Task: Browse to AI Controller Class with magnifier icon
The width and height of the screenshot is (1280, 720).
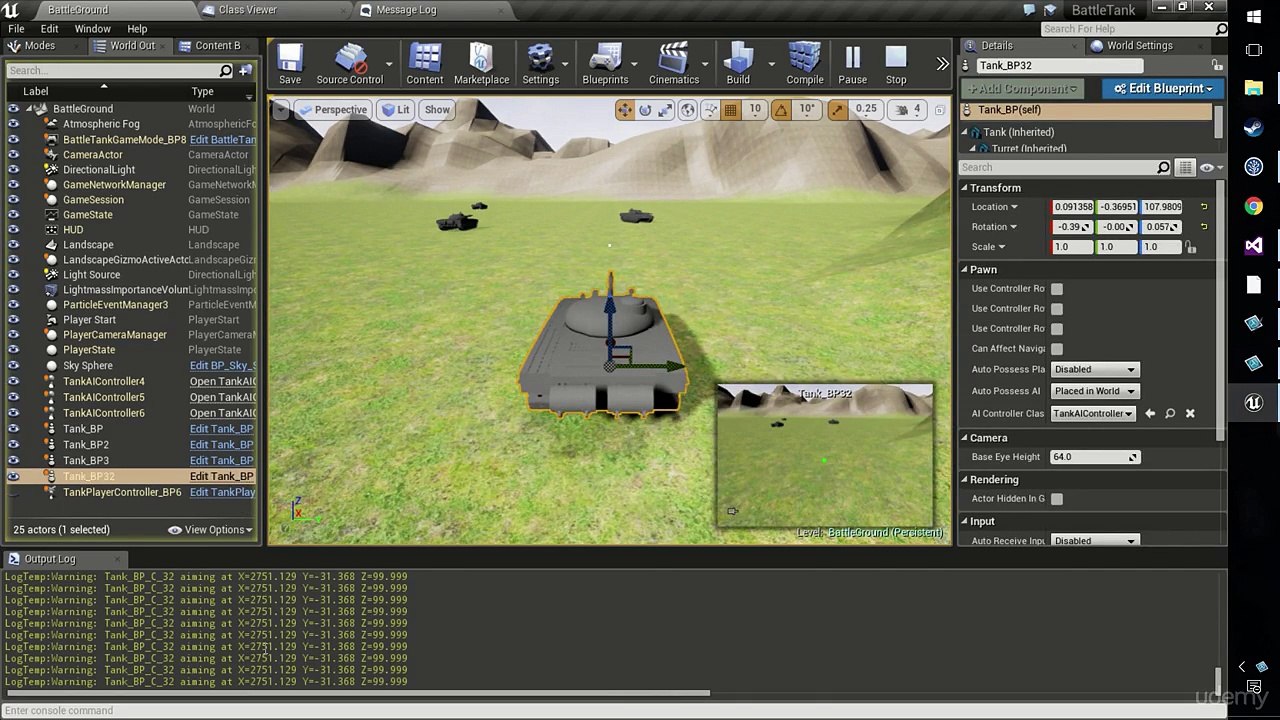Action: click(1170, 413)
